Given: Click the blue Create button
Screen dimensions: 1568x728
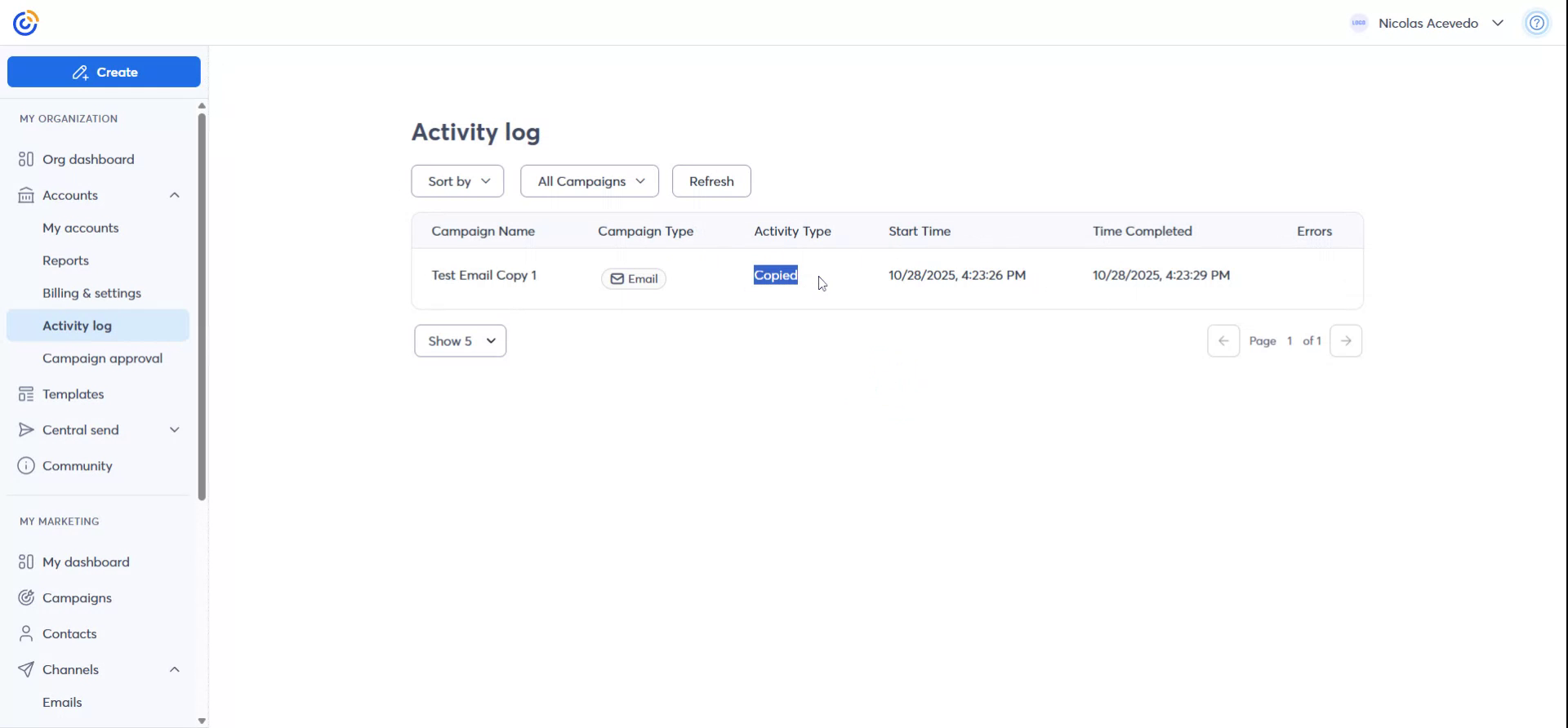Looking at the screenshot, I should (x=104, y=72).
